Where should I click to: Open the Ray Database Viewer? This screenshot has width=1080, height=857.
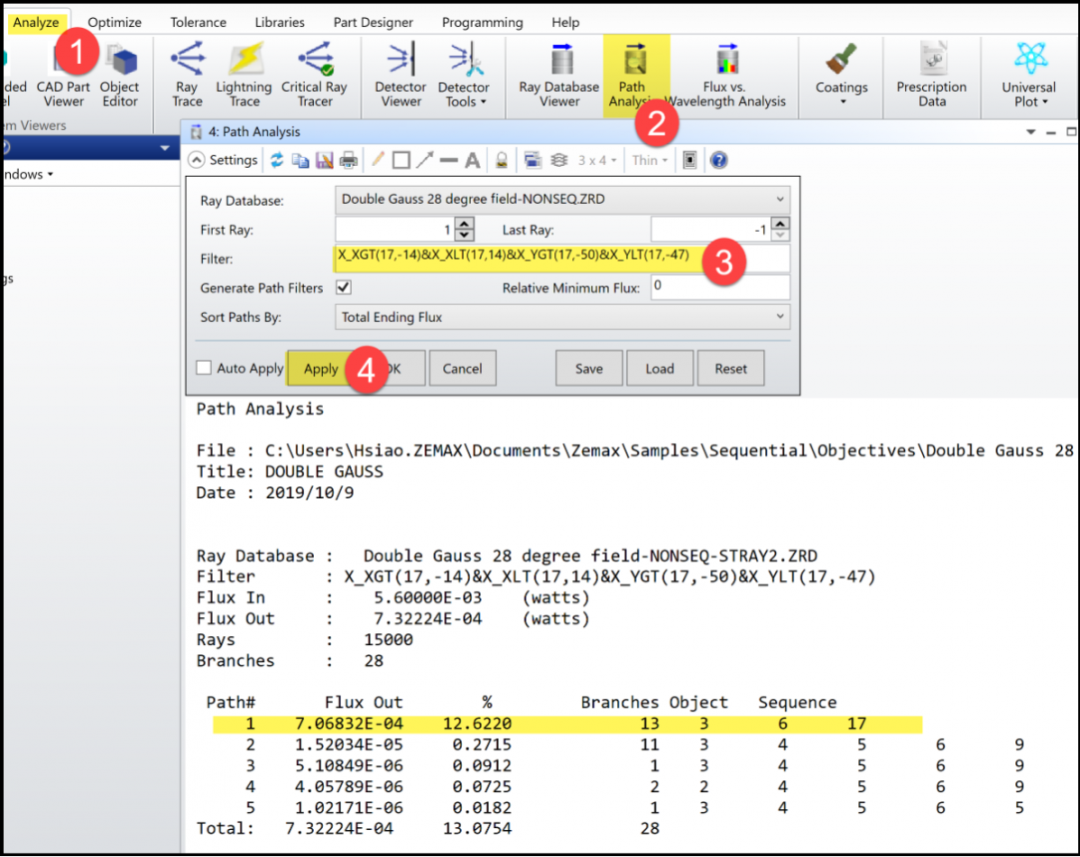click(x=559, y=76)
